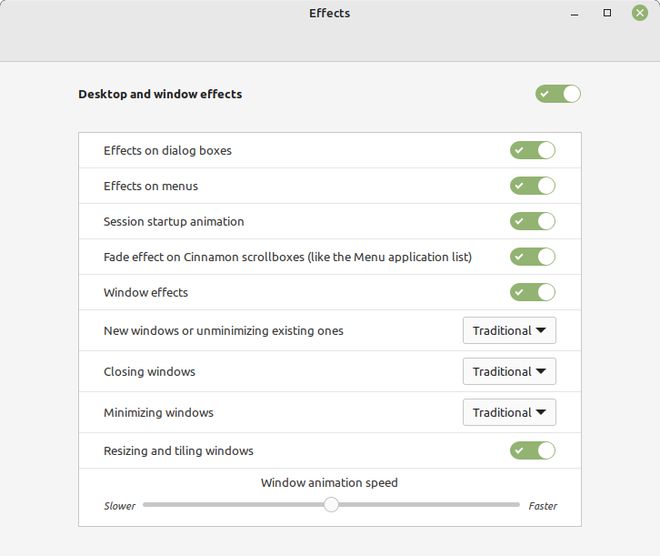The image size is (660, 556).
Task: Click the Closing windows dropdown arrow
Action: point(541,371)
